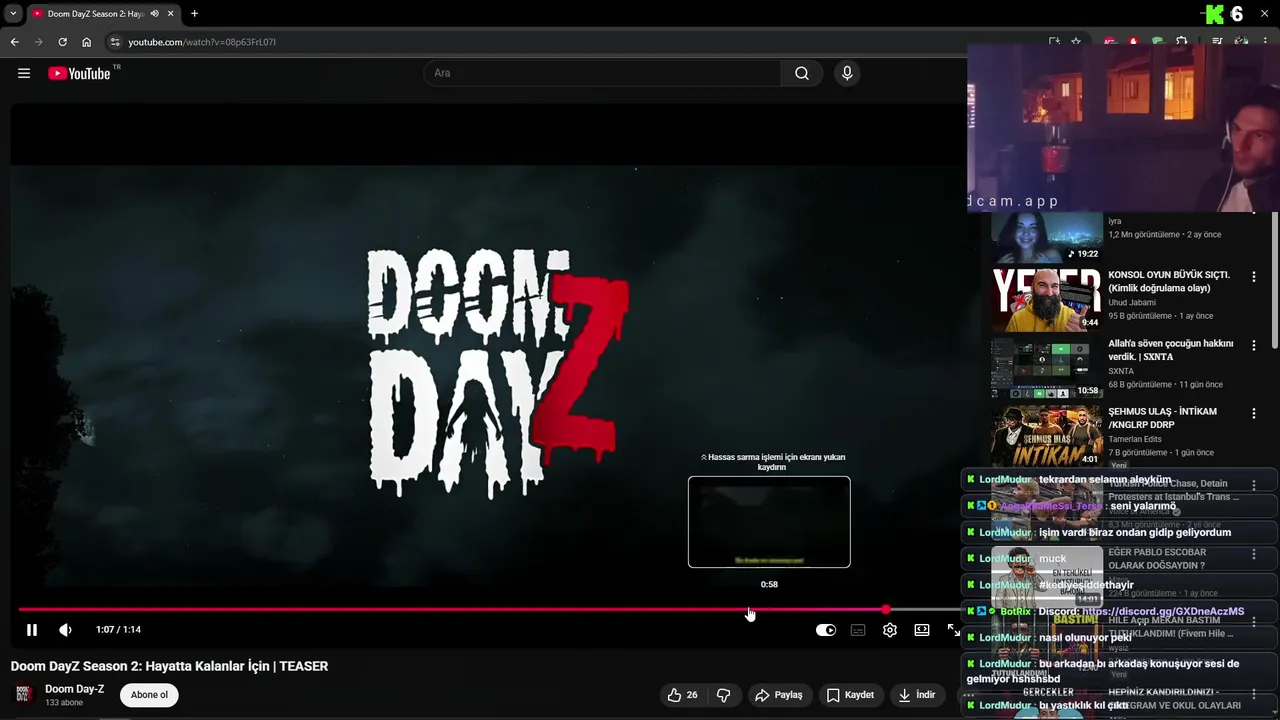Go forward with the browser forward arrow
Image resolution: width=1280 pixels, height=720 pixels.
coord(38,42)
